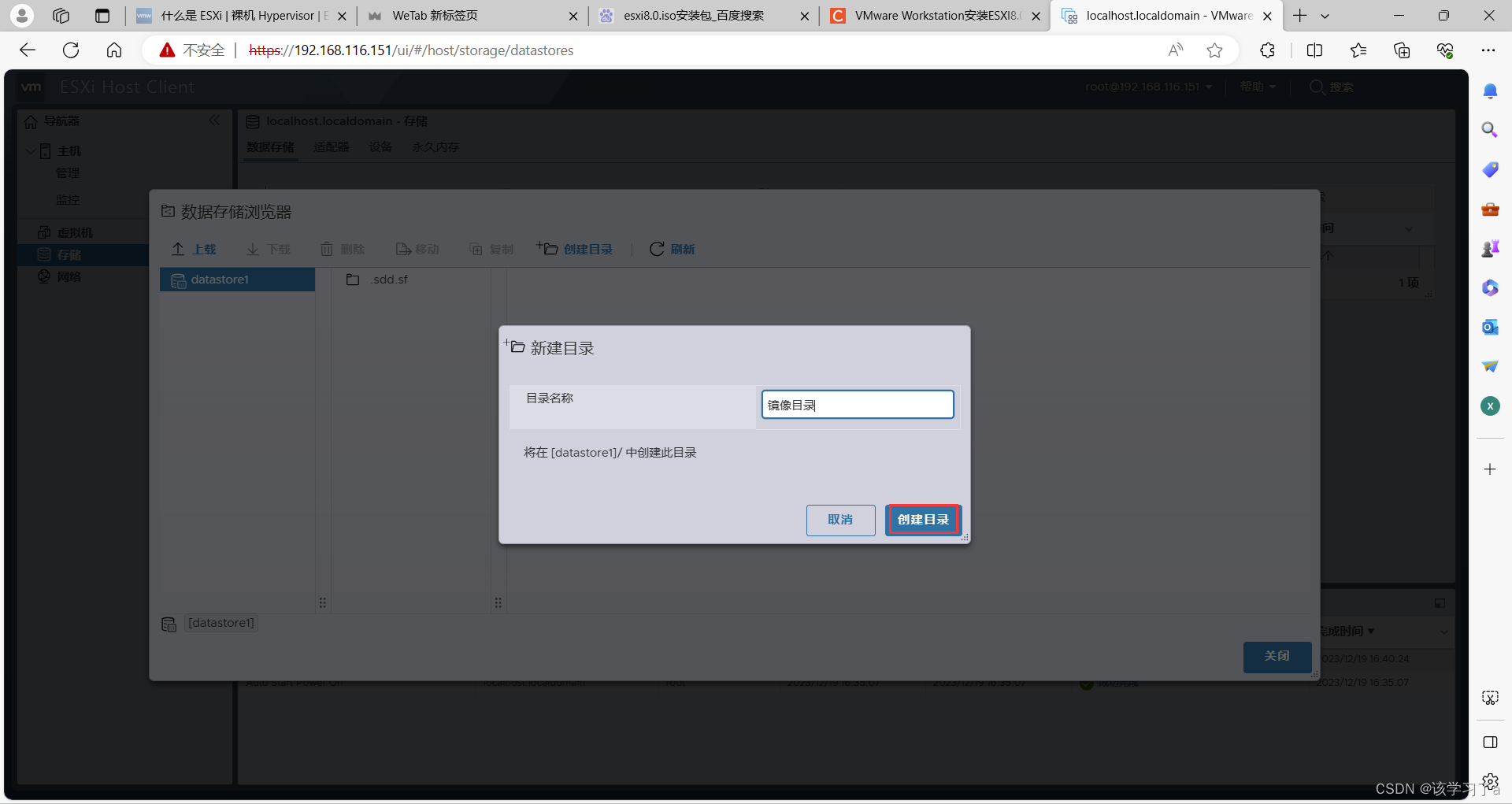Open the workspaces icon in title bar
The image size is (1512, 804).
61,16
